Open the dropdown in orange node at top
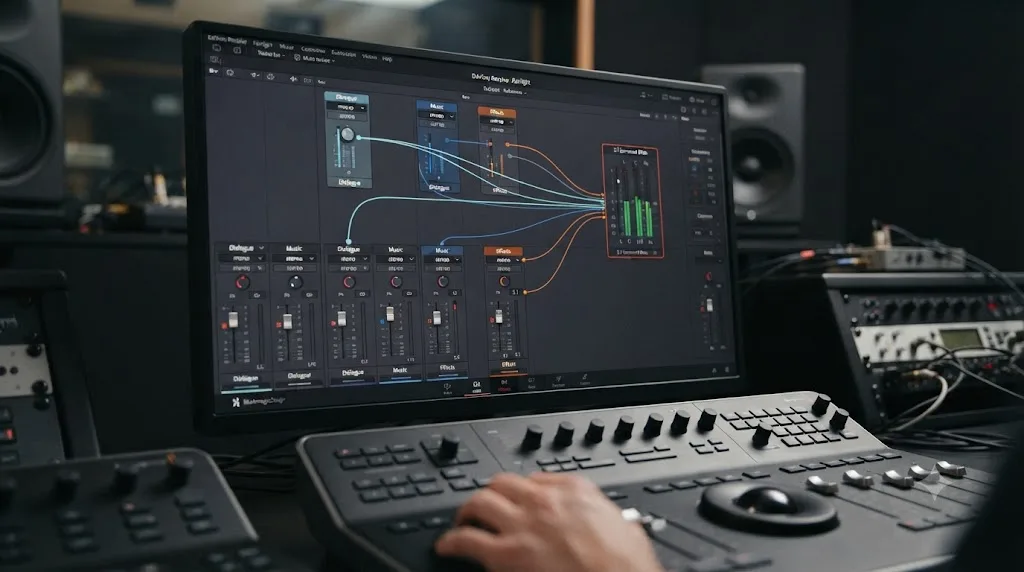 coord(497,121)
